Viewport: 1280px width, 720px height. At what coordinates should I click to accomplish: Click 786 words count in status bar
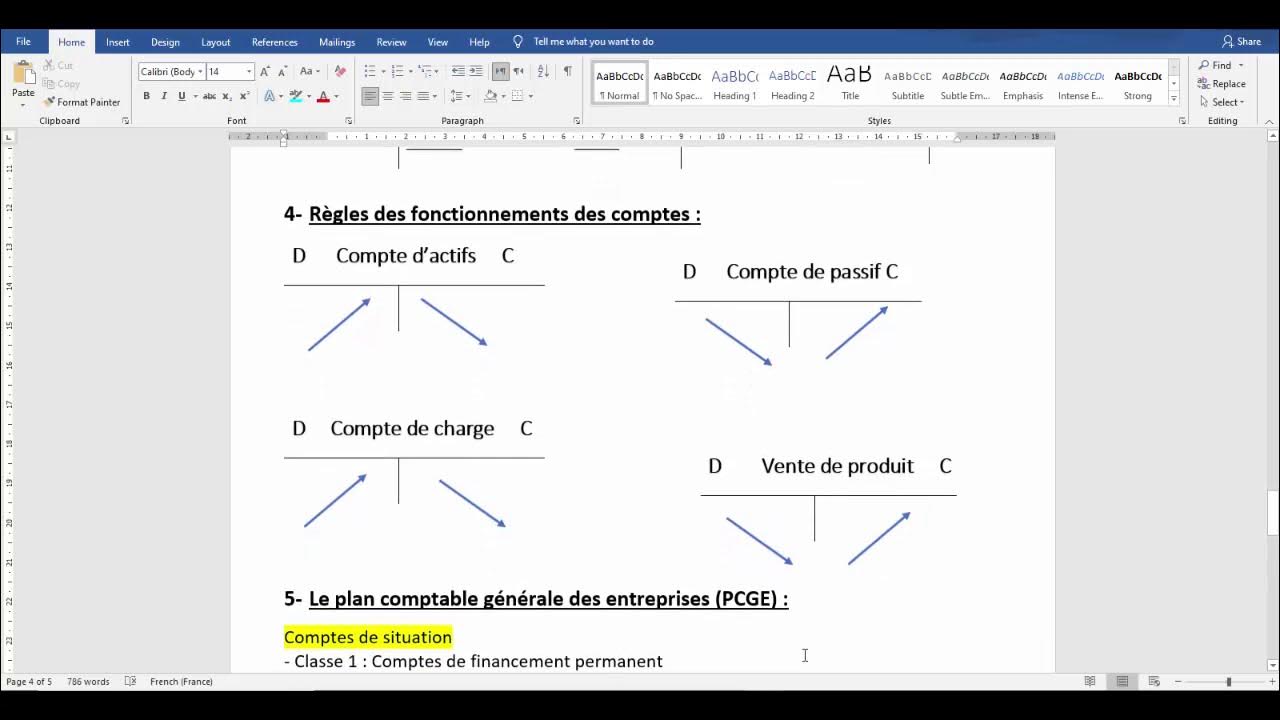pos(88,681)
